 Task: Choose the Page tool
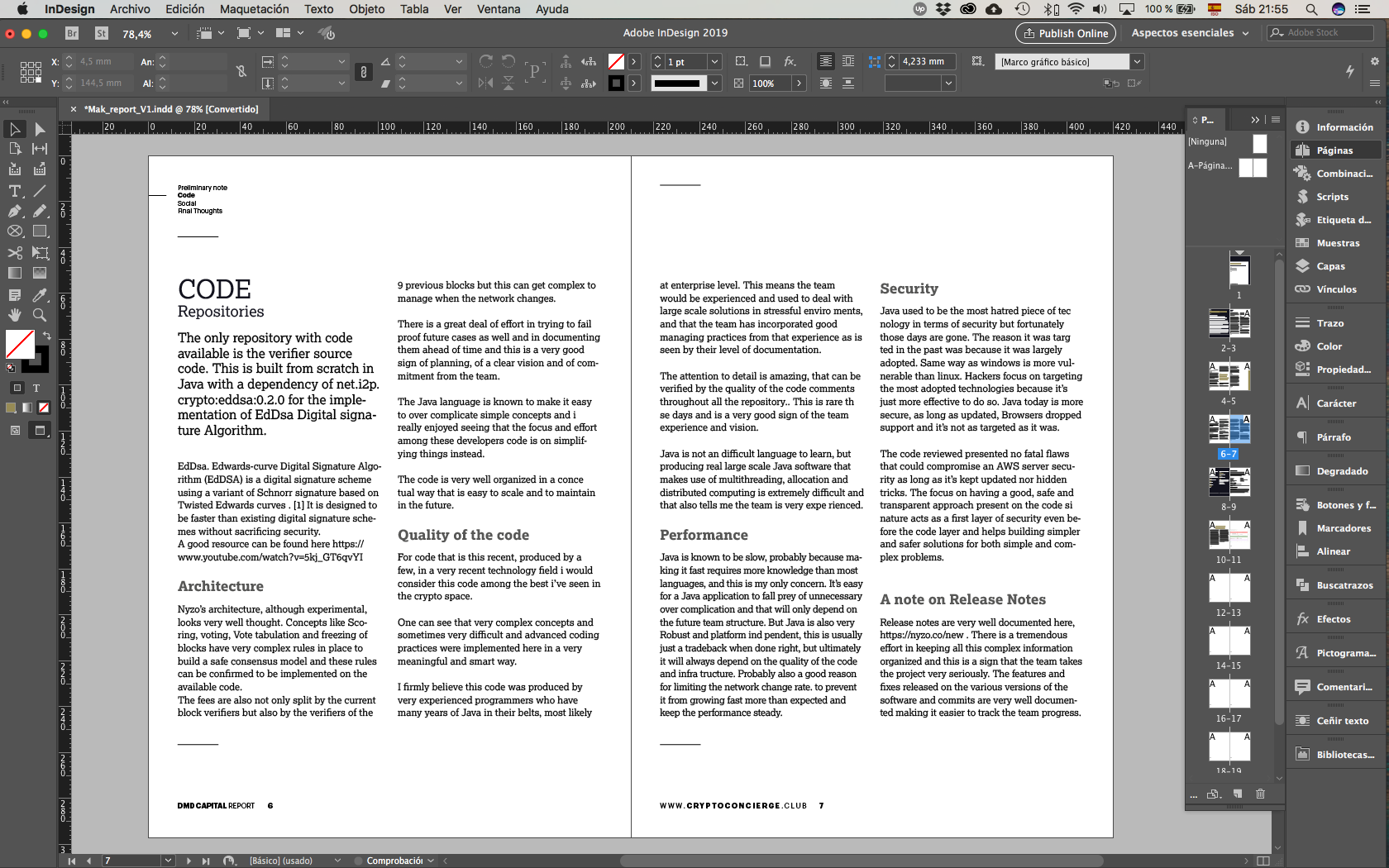pyautogui.click(x=15, y=149)
